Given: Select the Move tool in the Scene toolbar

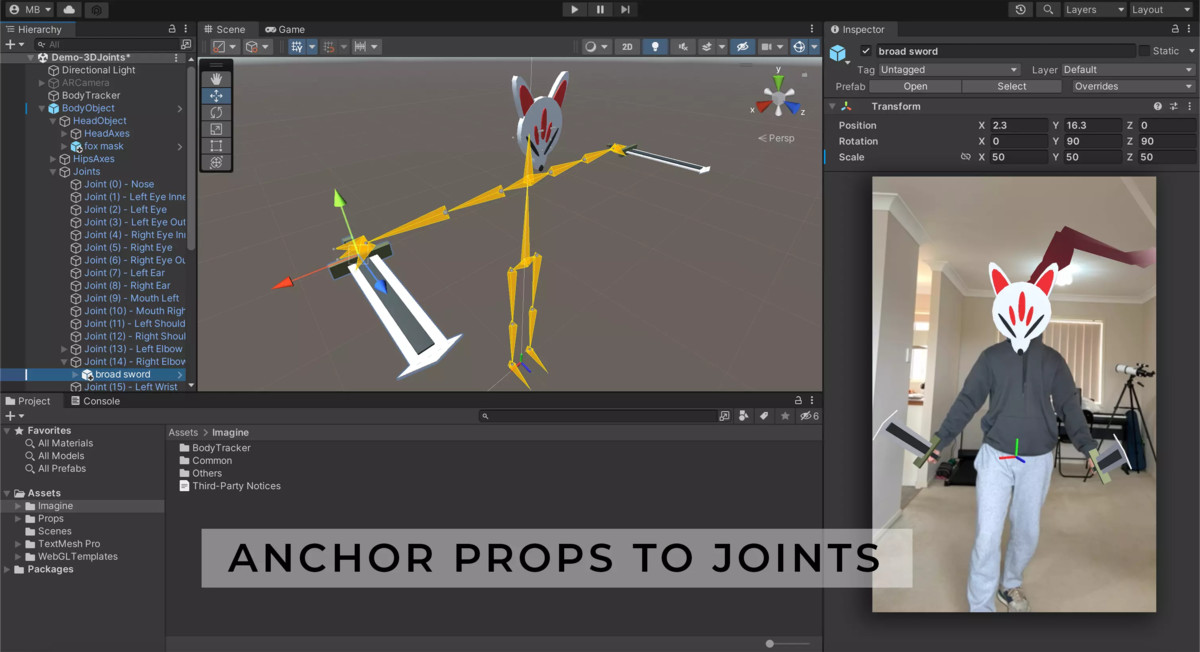Looking at the screenshot, I should pos(216,95).
